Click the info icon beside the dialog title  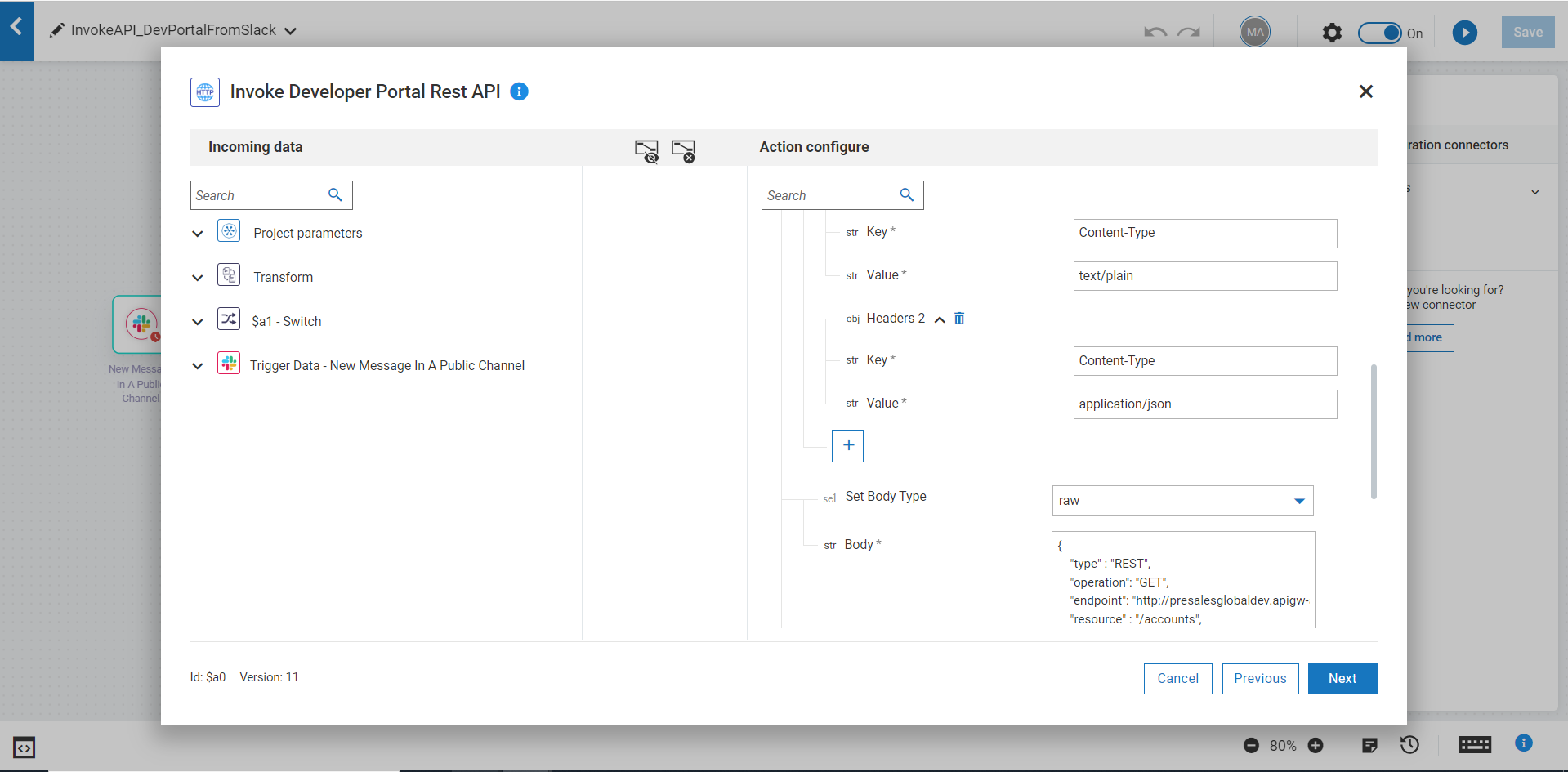tap(519, 91)
